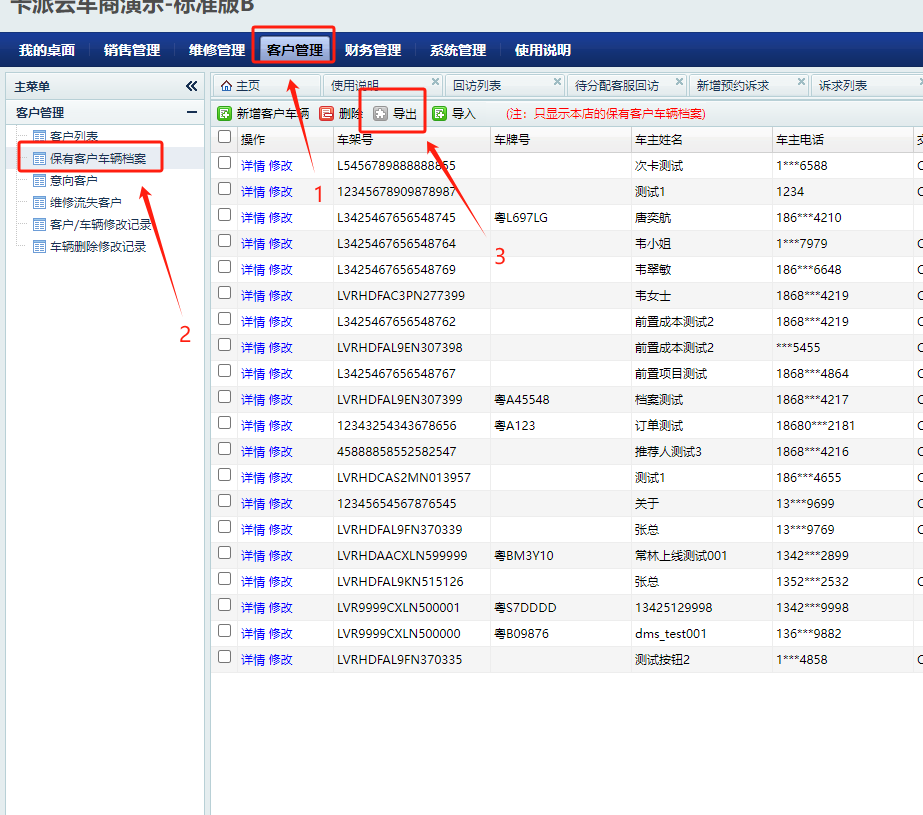Open 意向客户 from the sidebar tree
The height and width of the screenshot is (815, 923).
click(73, 181)
